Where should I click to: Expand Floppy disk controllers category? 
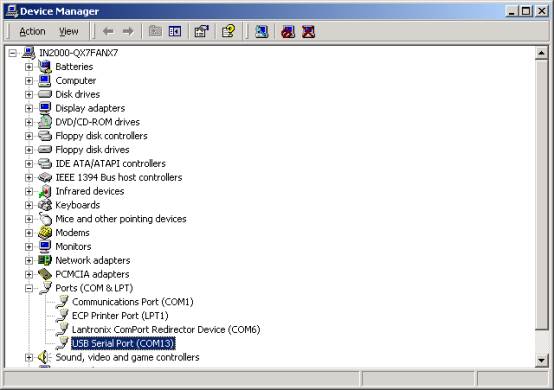coord(29,136)
